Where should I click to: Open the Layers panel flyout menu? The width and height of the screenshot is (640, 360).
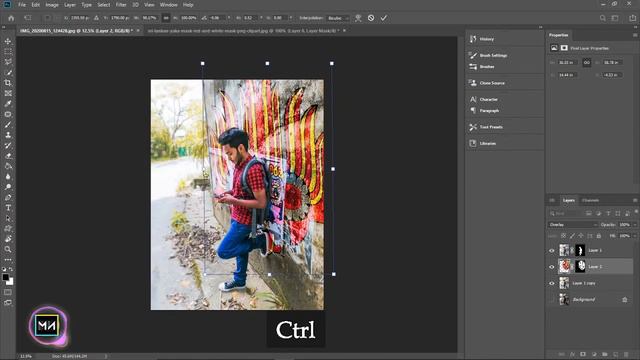635,200
